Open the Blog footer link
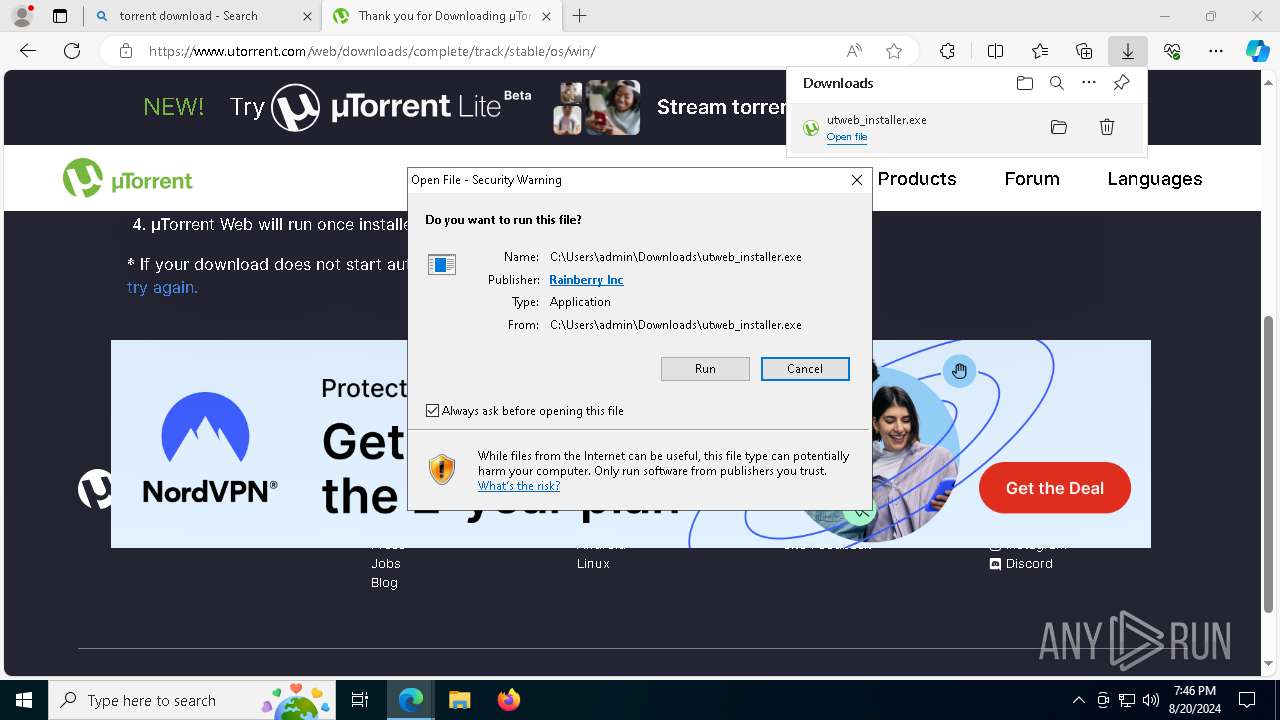This screenshot has height=720, width=1280. [384, 583]
